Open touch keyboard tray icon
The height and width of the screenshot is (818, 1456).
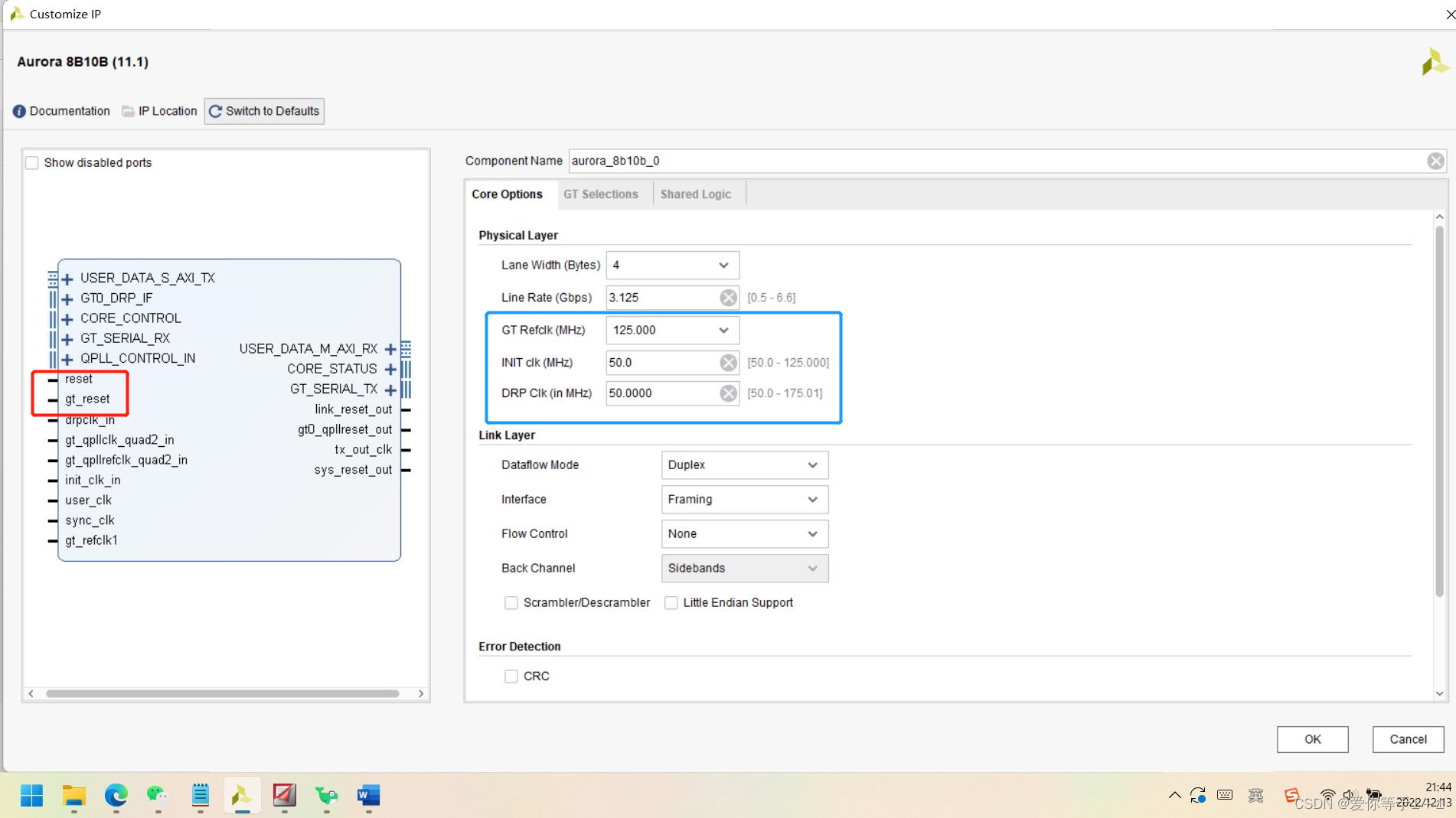pos(1225,795)
